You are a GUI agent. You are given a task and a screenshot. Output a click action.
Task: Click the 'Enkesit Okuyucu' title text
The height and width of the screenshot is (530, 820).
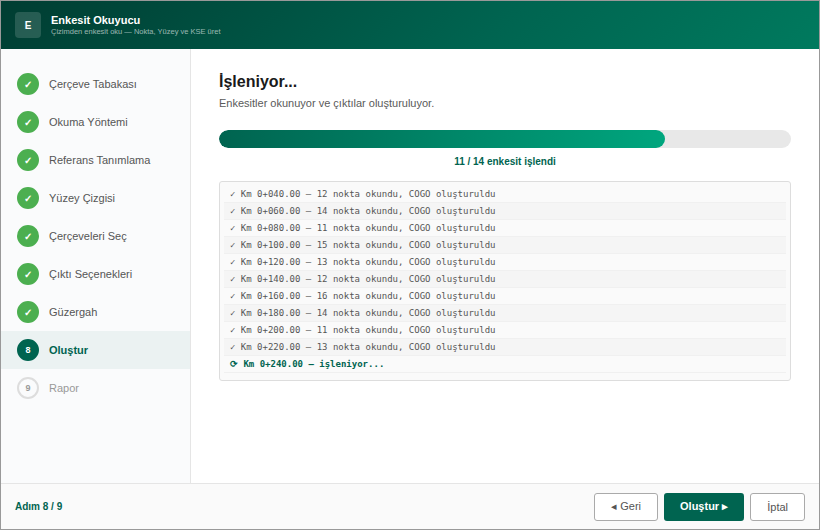pos(96,20)
